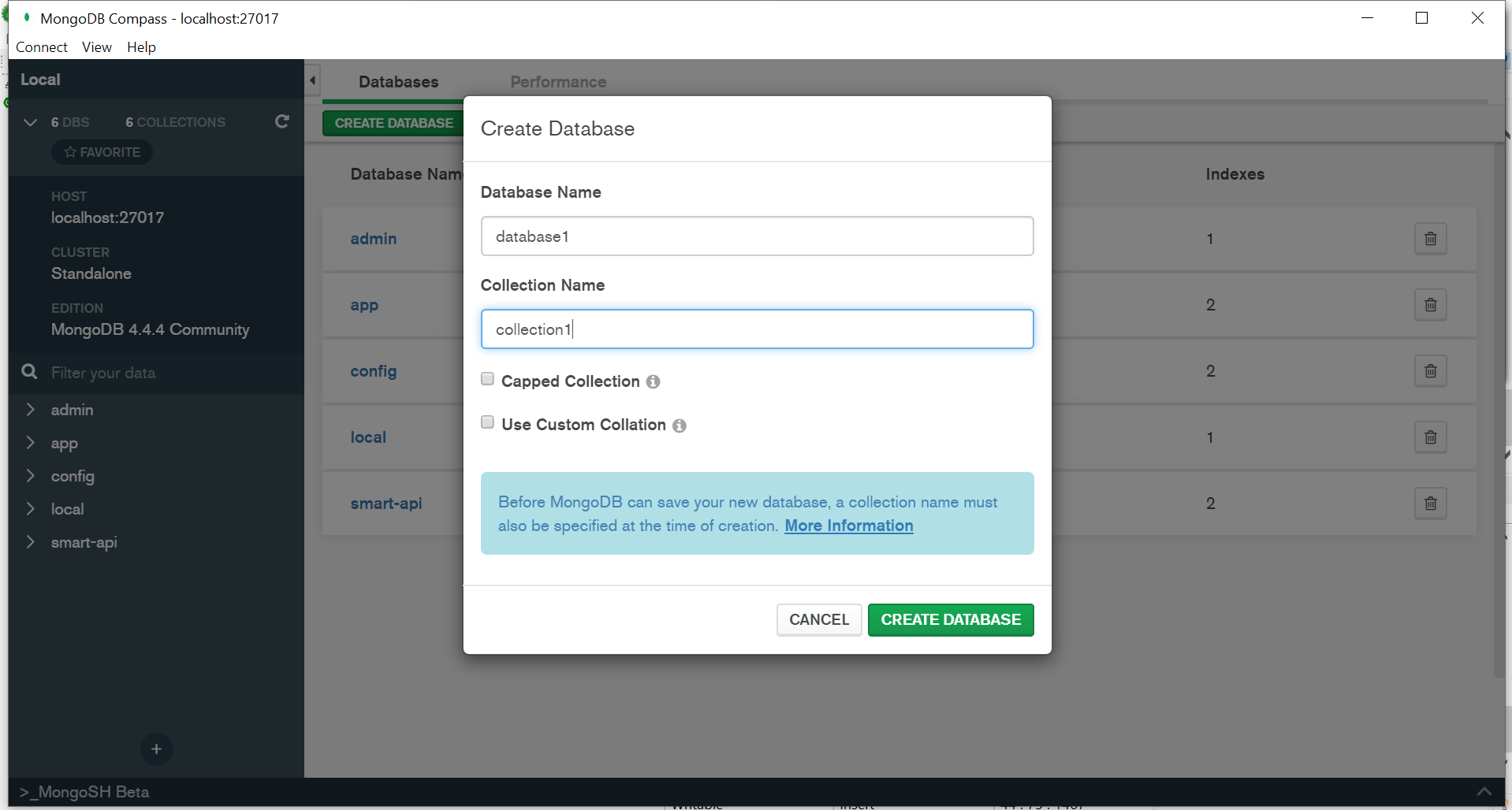1512x810 pixels.
Task: Open the config database link in table
Action: 374,371
